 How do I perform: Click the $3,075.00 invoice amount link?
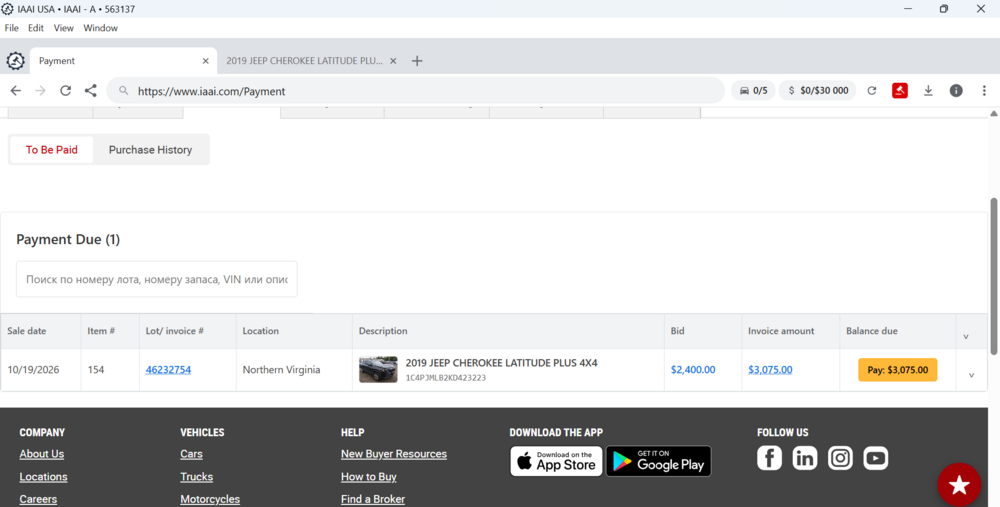point(770,370)
